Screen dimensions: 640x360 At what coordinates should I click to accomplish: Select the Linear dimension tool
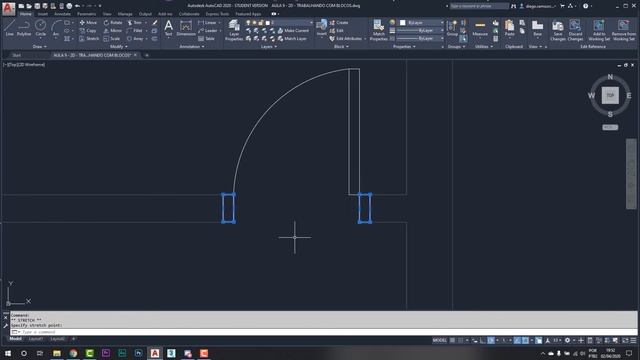pos(207,22)
